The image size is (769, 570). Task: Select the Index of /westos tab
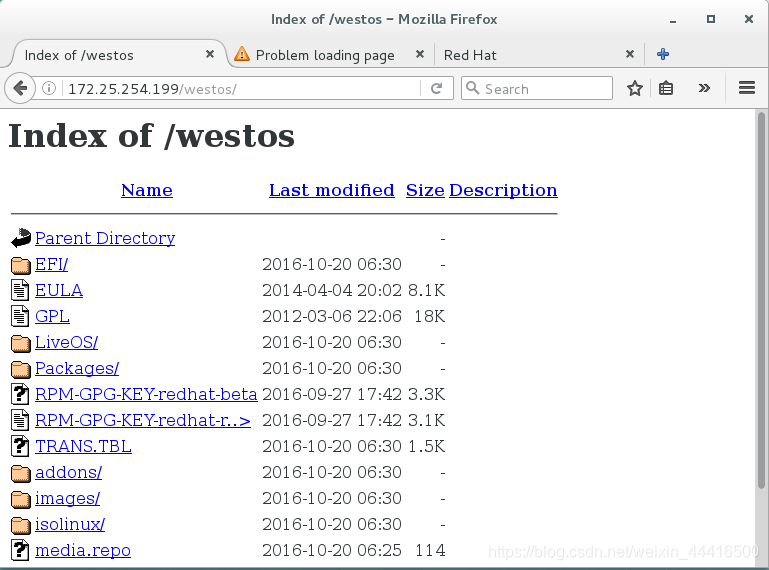[118, 54]
